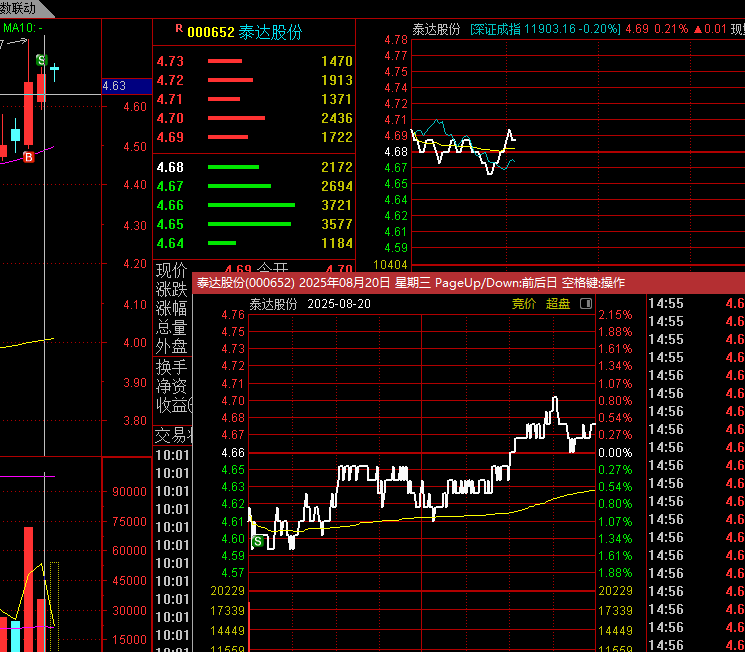Click the 深证成指 11903.16 index label
The height and width of the screenshot is (652, 745).
coord(545,29)
